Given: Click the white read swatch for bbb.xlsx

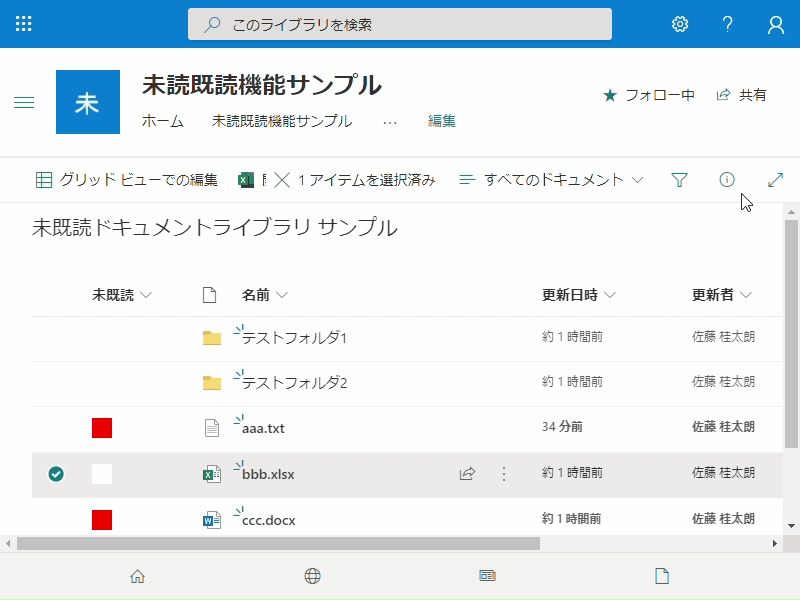Looking at the screenshot, I should (x=102, y=474).
